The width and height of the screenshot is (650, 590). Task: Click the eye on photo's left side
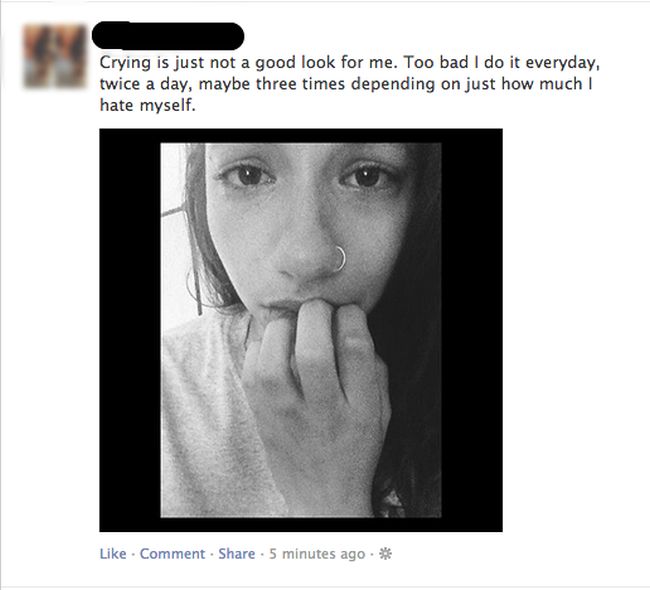coord(247,175)
